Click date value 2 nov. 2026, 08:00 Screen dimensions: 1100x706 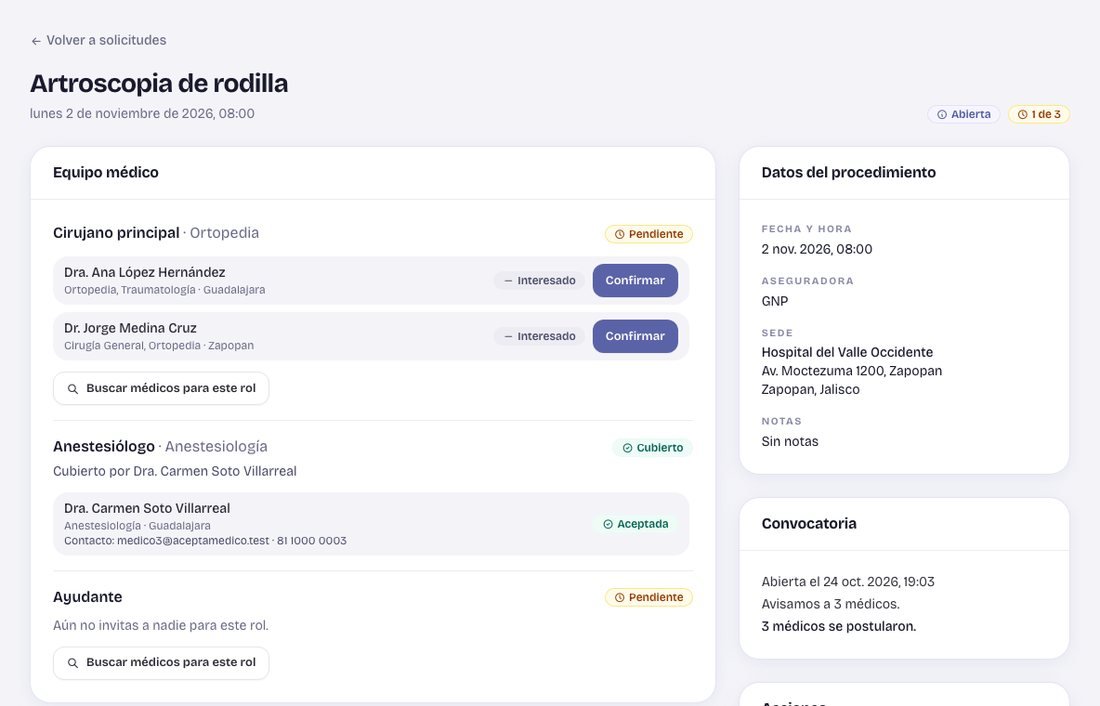point(817,249)
